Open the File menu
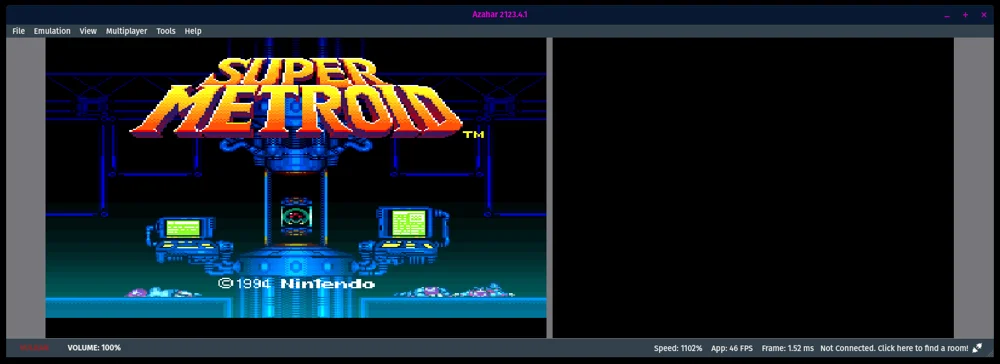Image resolution: width=1000 pixels, height=364 pixels. [18, 31]
